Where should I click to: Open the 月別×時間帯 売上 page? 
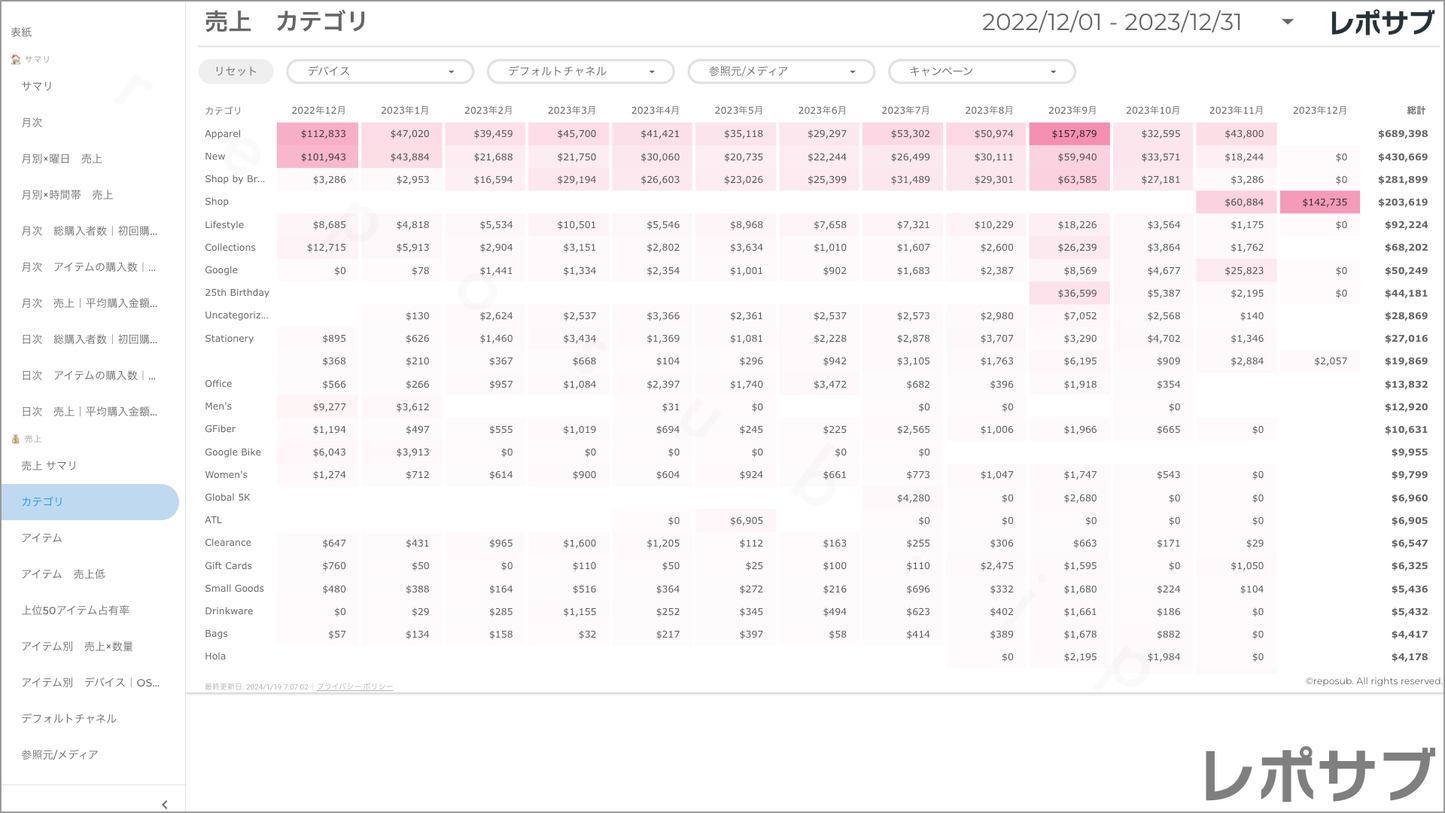point(67,195)
